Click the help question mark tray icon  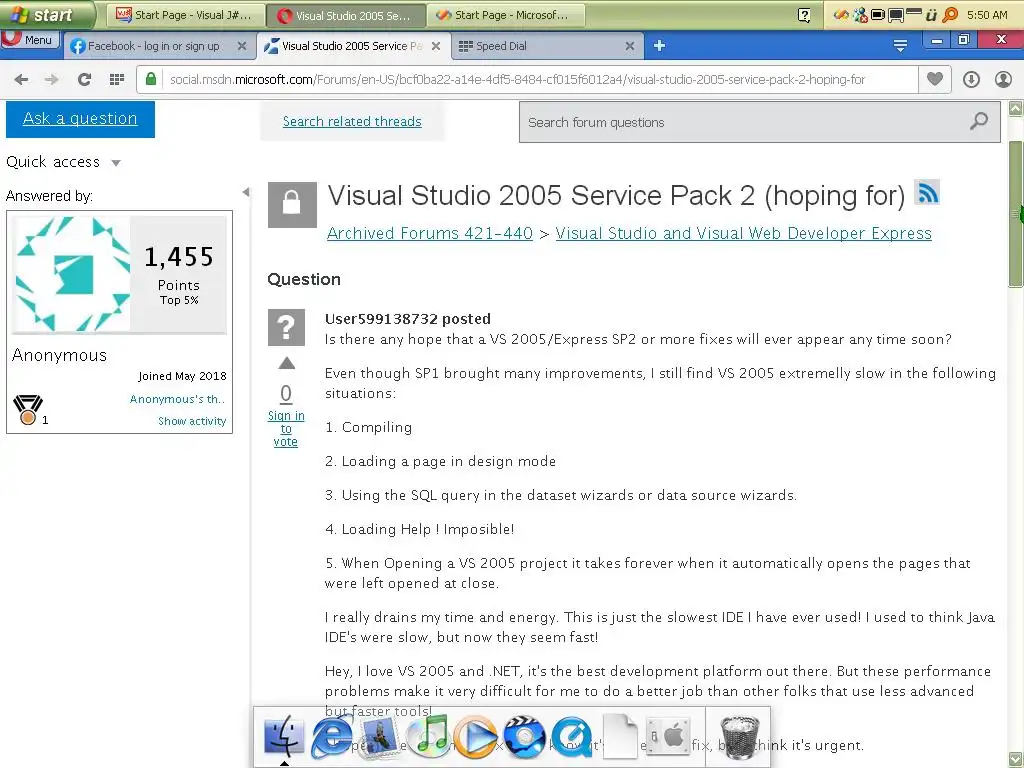point(805,15)
